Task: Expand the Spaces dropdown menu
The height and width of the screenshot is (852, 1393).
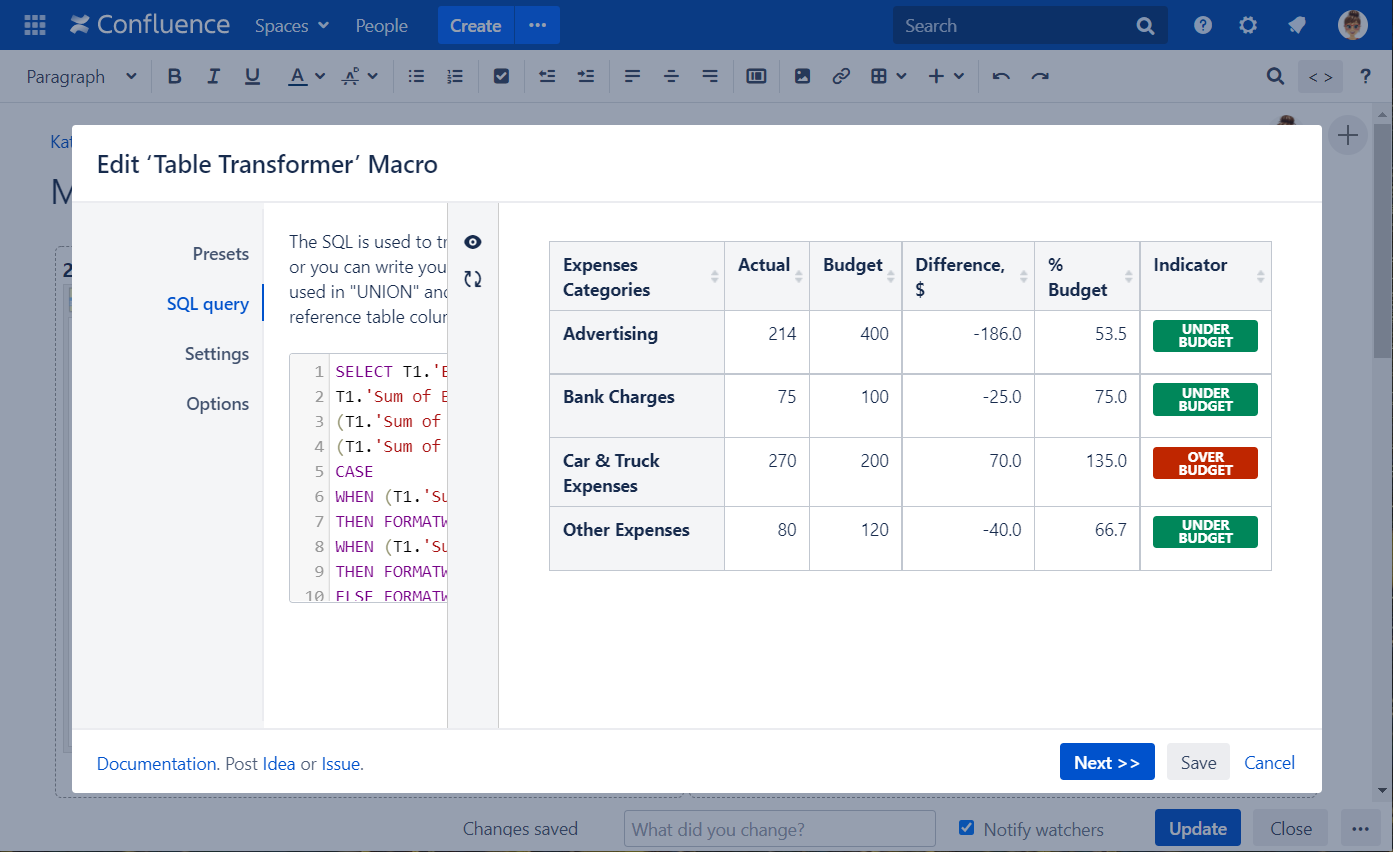Action: (x=291, y=26)
